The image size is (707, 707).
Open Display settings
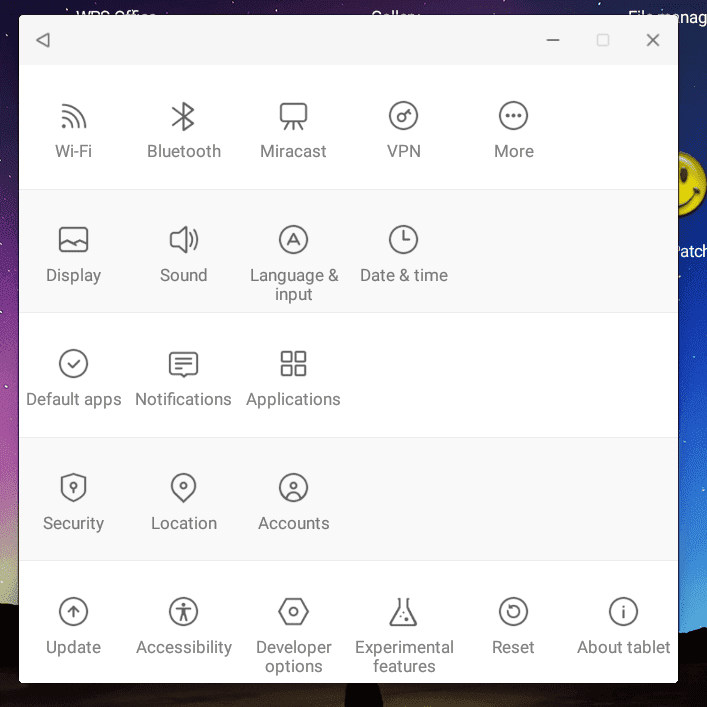click(73, 254)
